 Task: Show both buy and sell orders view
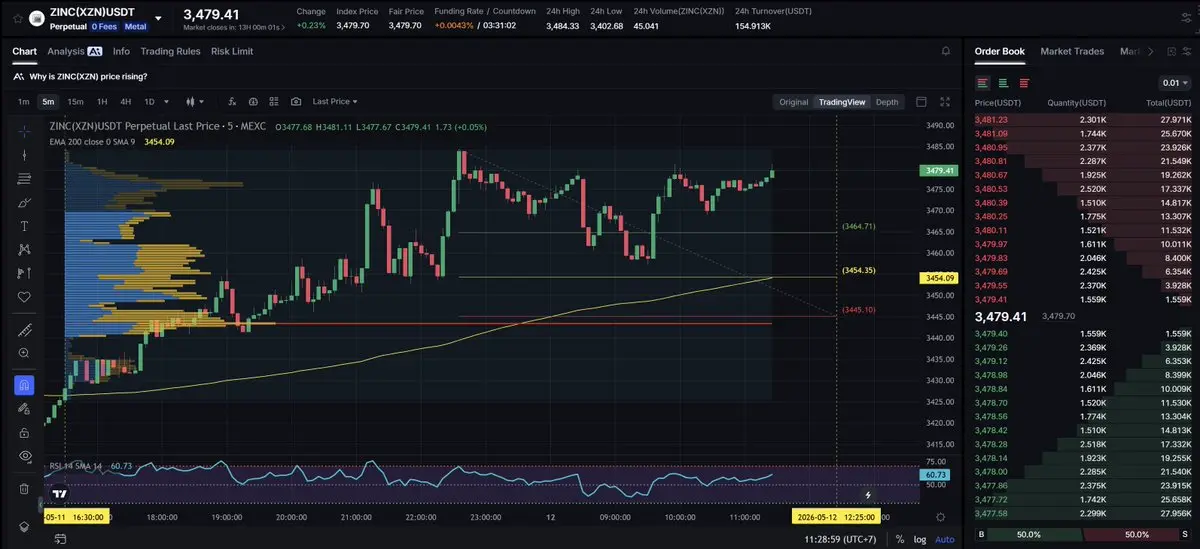pyautogui.click(x=983, y=83)
